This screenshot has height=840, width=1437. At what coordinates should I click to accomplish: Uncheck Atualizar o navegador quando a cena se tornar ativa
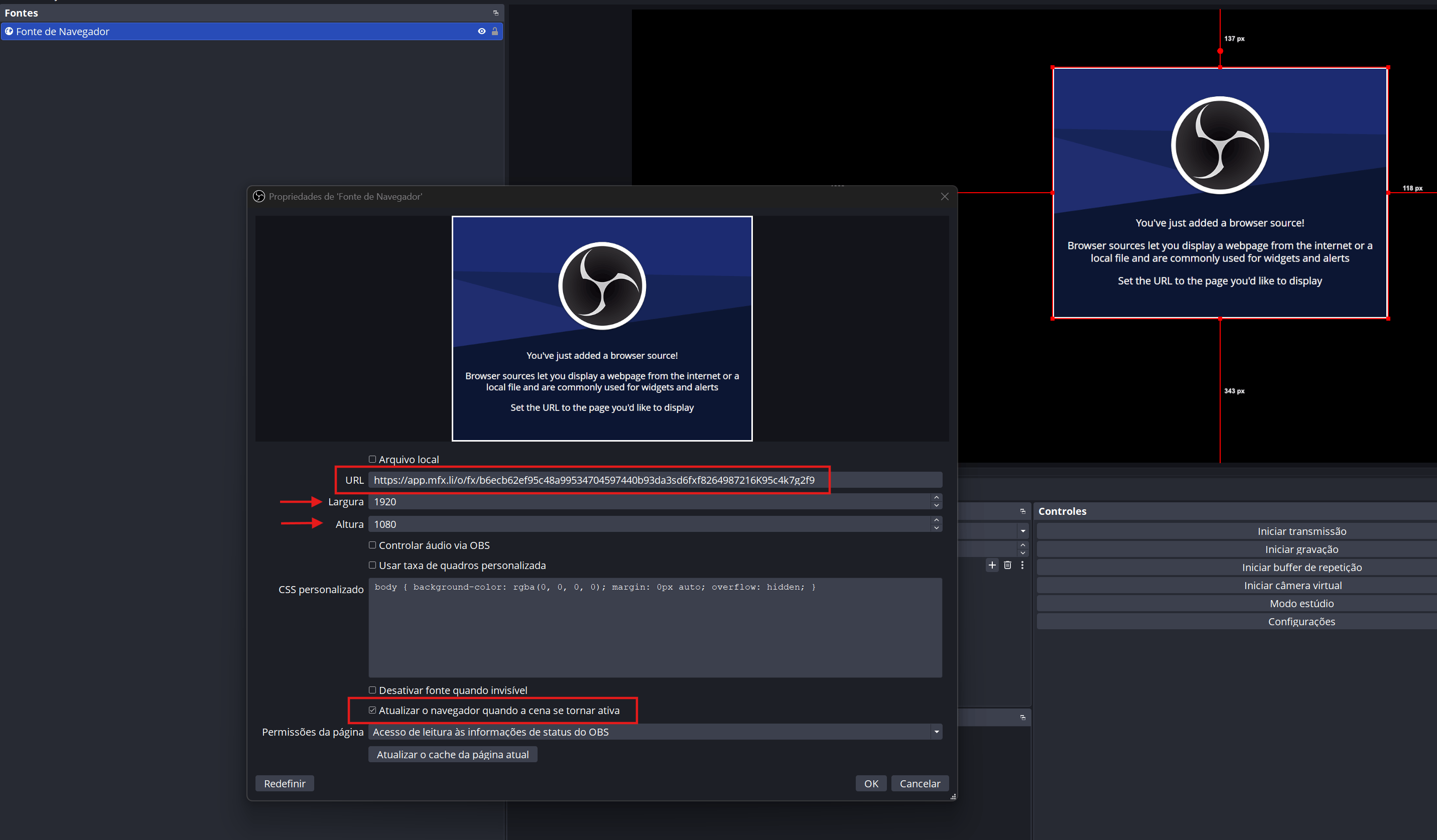pos(372,710)
